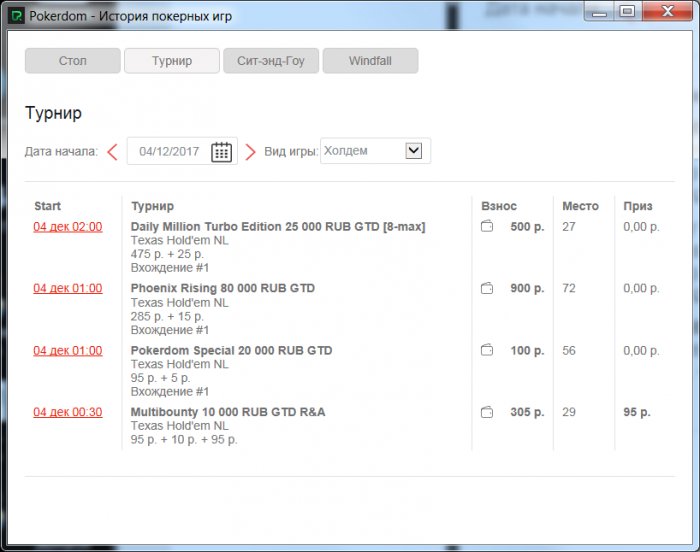Open the Сит-энд-Гоу tab

point(271,61)
